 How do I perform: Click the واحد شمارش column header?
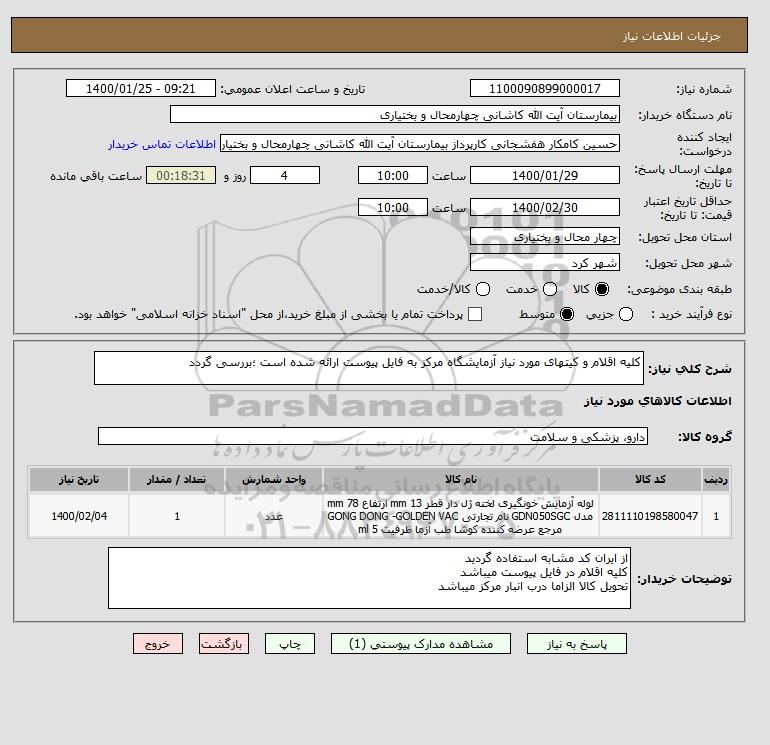tap(274, 479)
